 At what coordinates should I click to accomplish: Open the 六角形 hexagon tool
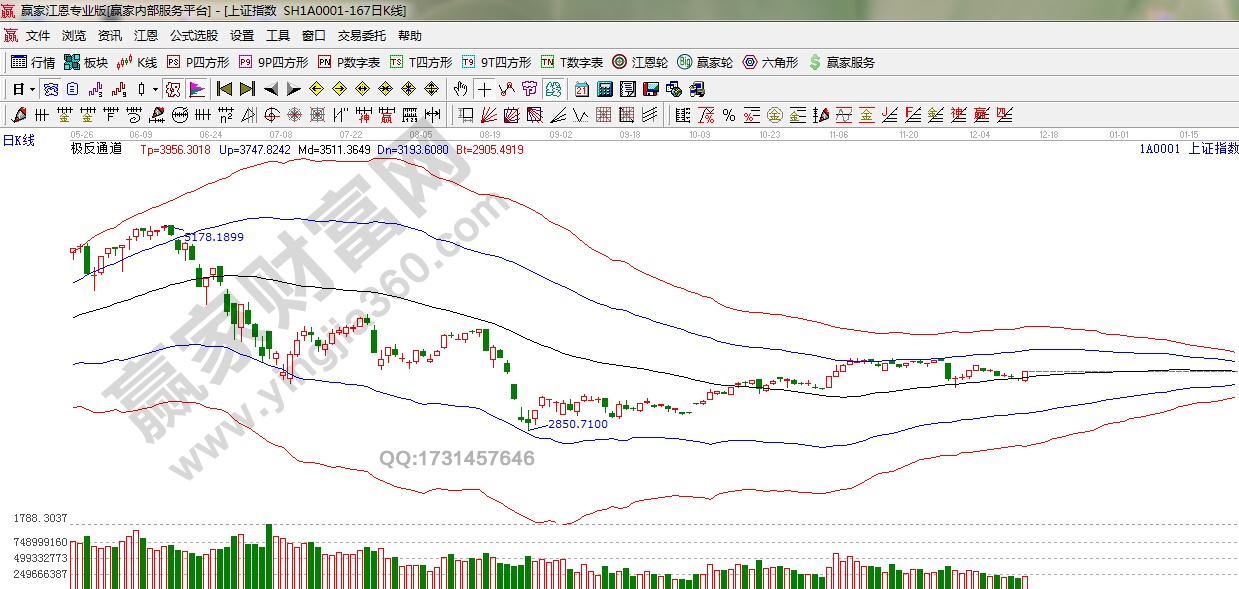(x=770, y=62)
